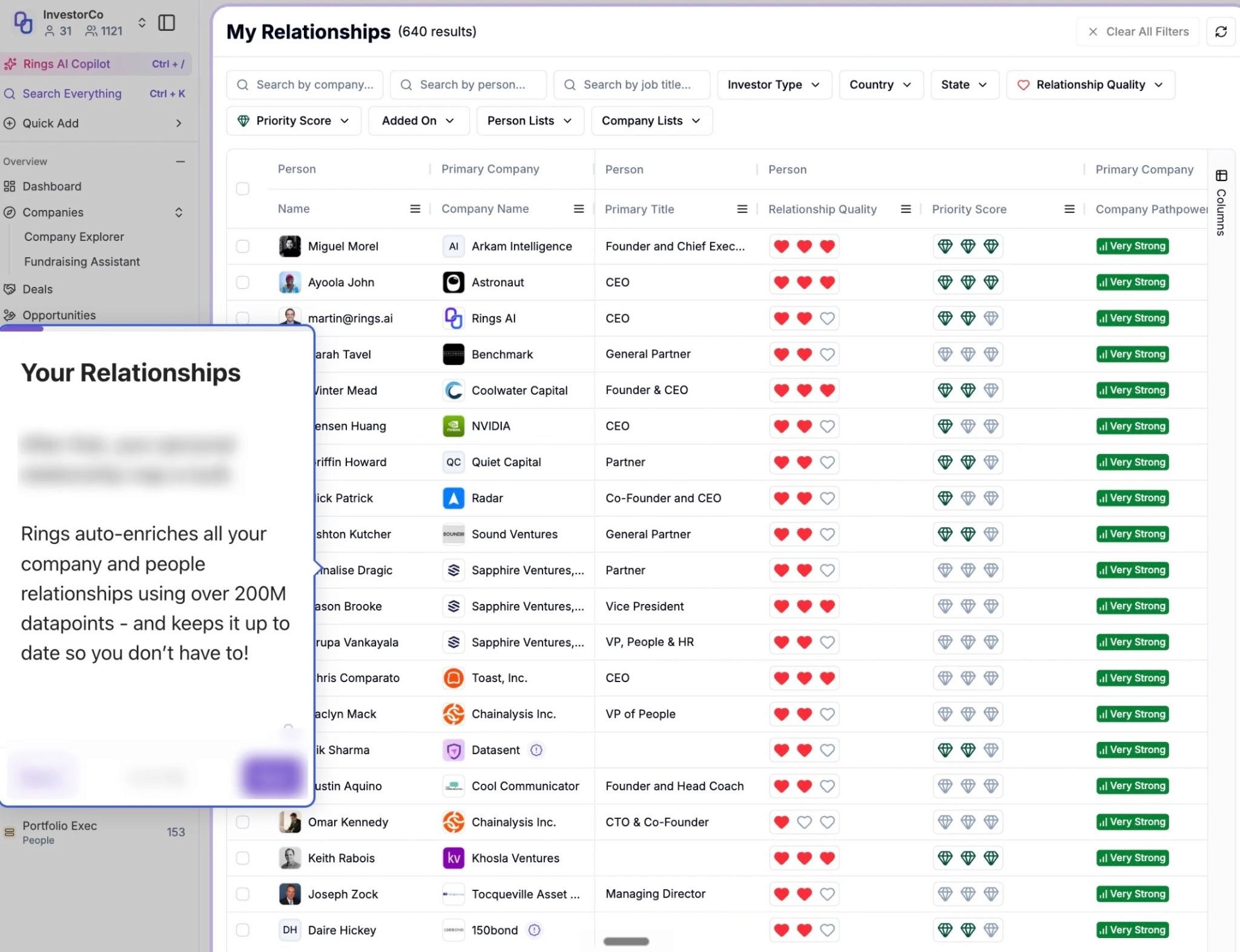Click Search by company field
The image size is (1240, 952).
pyautogui.click(x=305, y=85)
